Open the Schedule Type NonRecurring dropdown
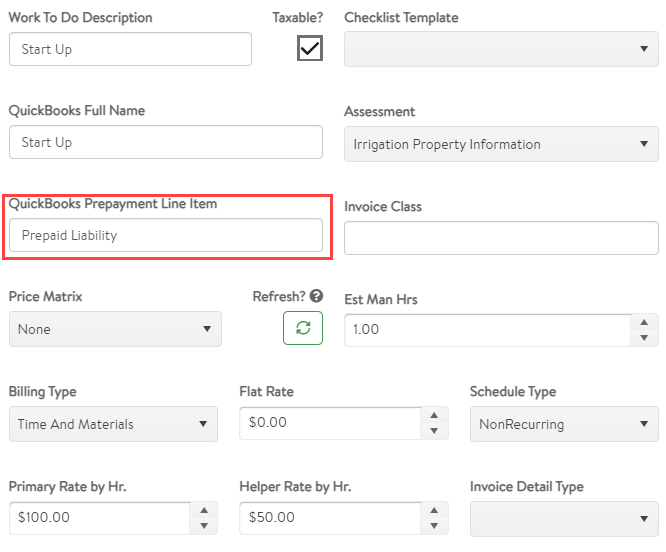This screenshot has width=666, height=552. coord(564,424)
